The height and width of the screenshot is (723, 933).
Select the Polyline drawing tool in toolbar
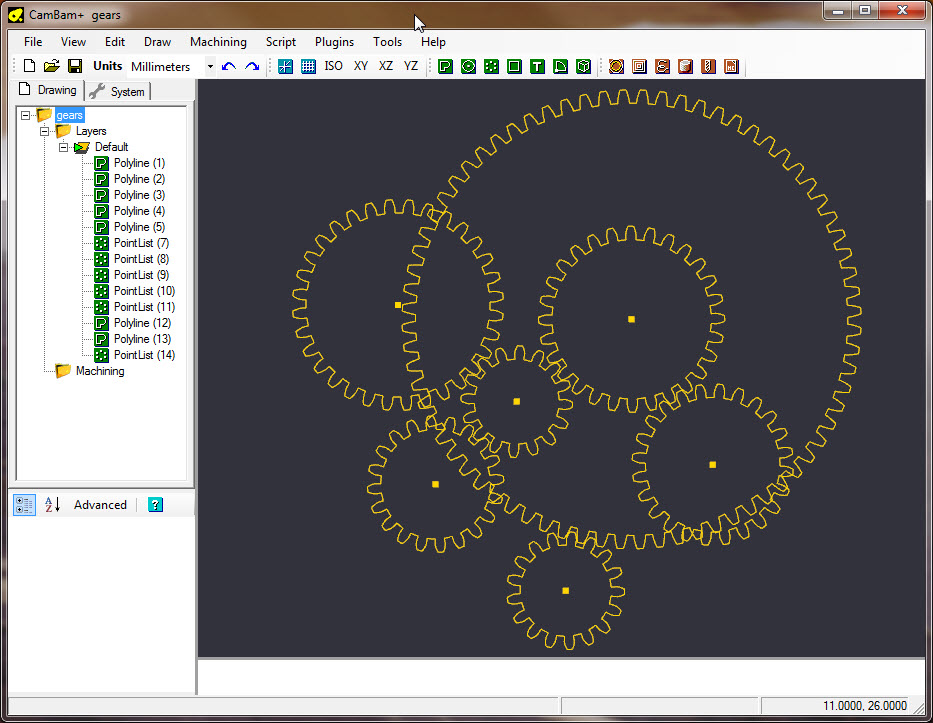(x=445, y=66)
